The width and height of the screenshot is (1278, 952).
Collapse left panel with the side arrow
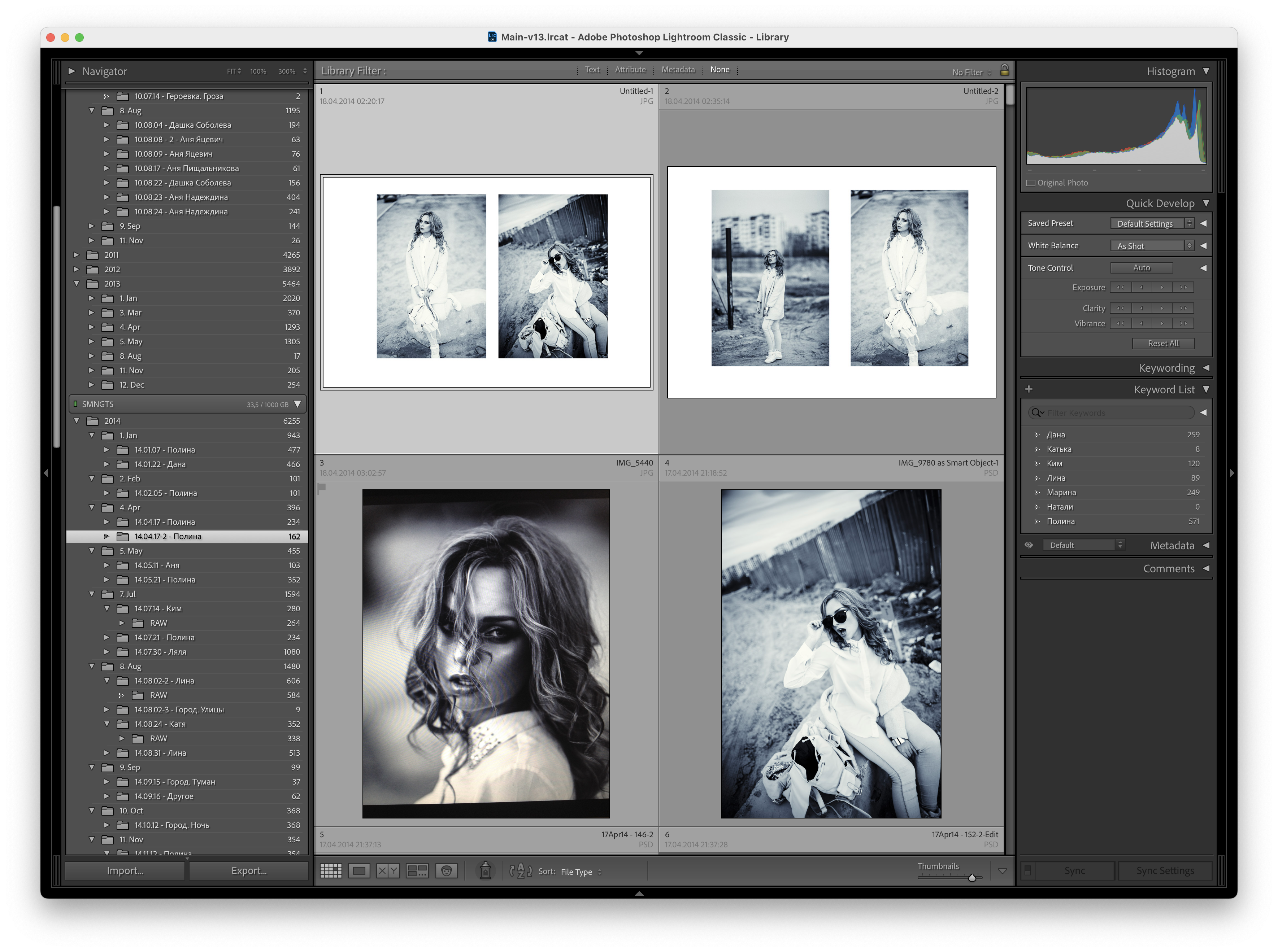(x=46, y=473)
